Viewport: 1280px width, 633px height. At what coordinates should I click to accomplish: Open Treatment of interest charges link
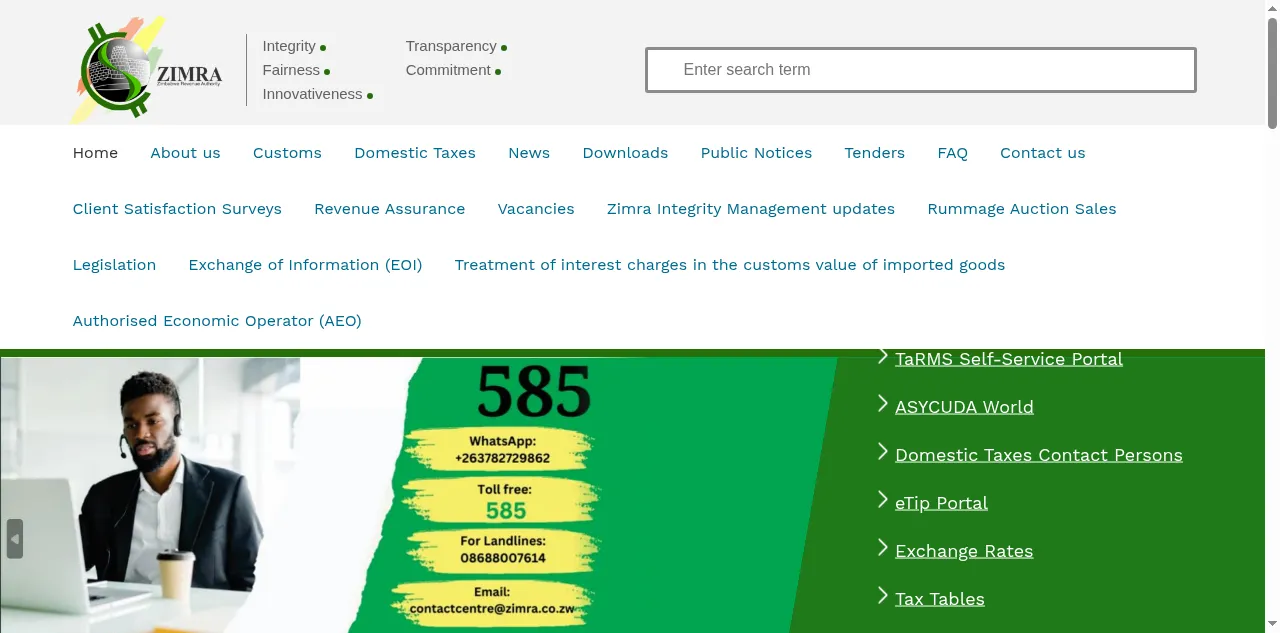pyautogui.click(x=730, y=265)
